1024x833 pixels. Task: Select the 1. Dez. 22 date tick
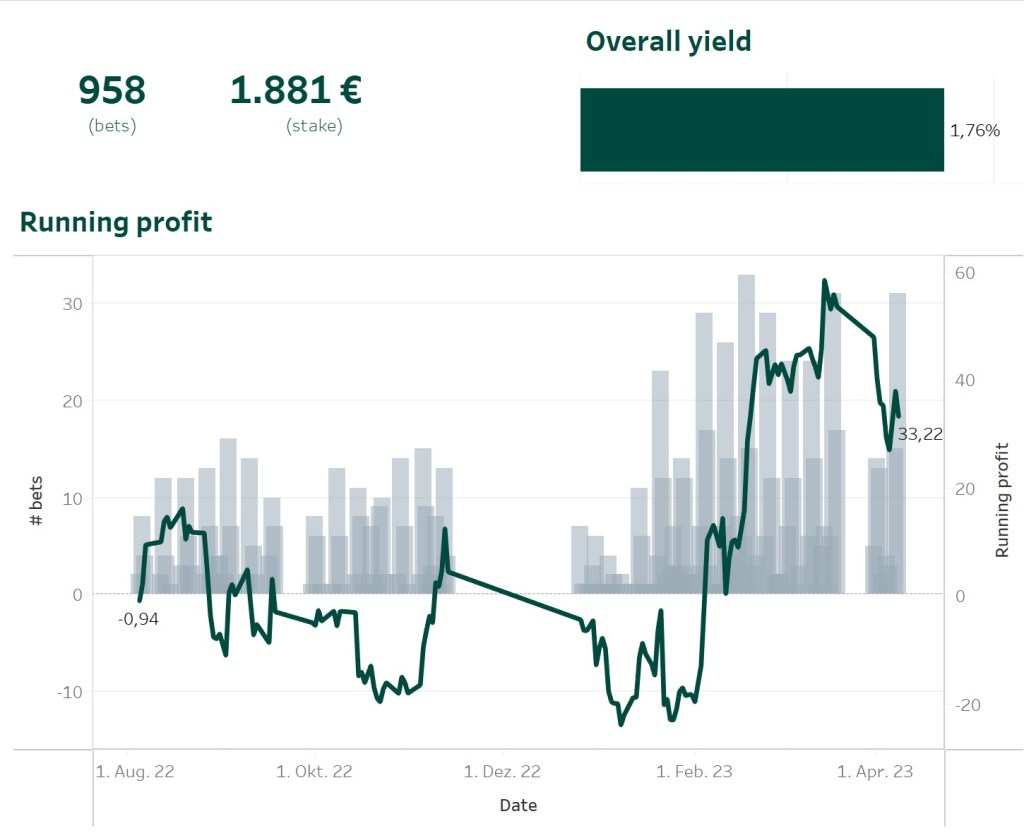click(502, 772)
